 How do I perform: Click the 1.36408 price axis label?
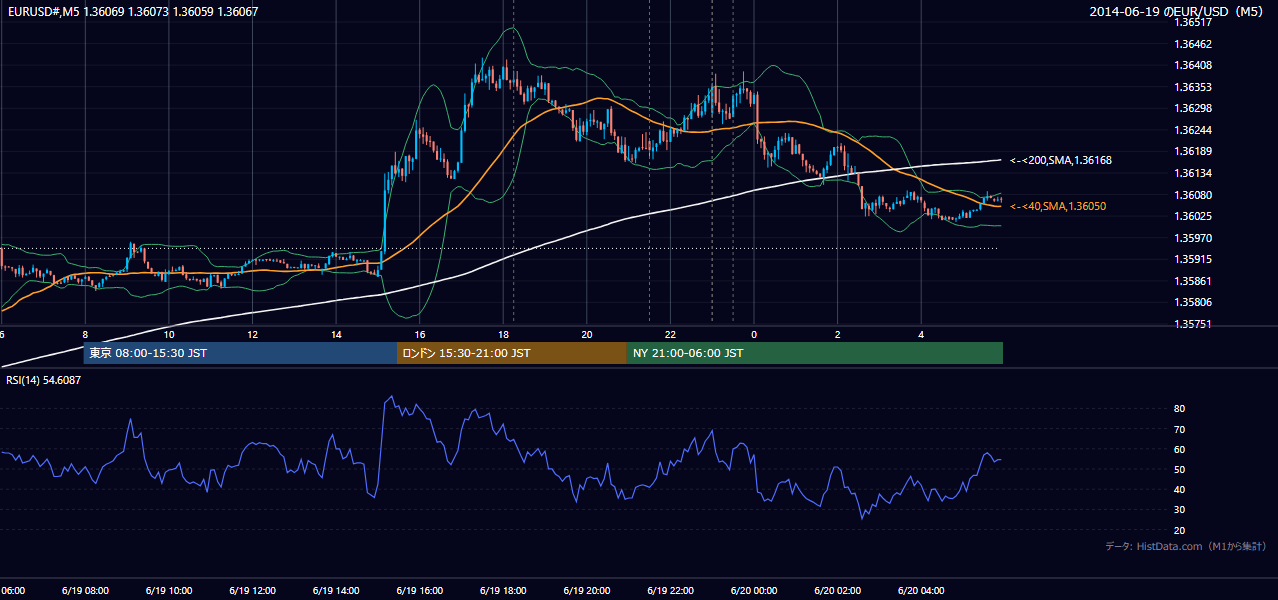[1193, 65]
